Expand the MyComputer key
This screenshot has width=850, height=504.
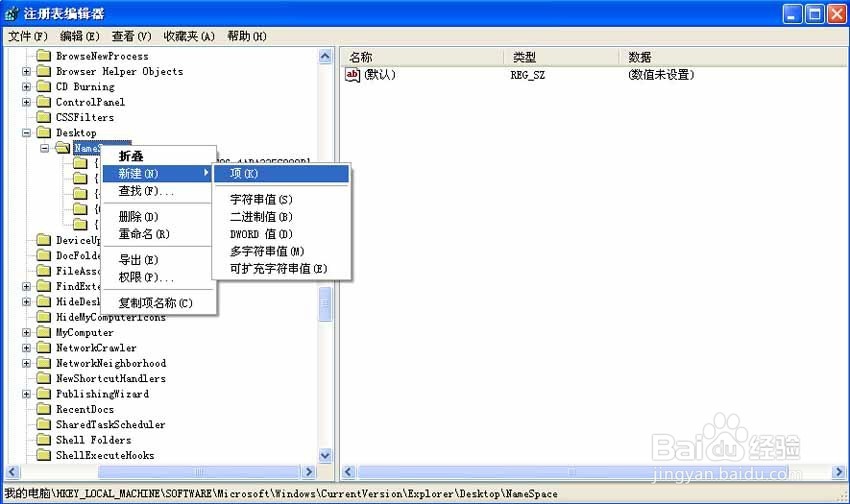[x=26, y=332]
